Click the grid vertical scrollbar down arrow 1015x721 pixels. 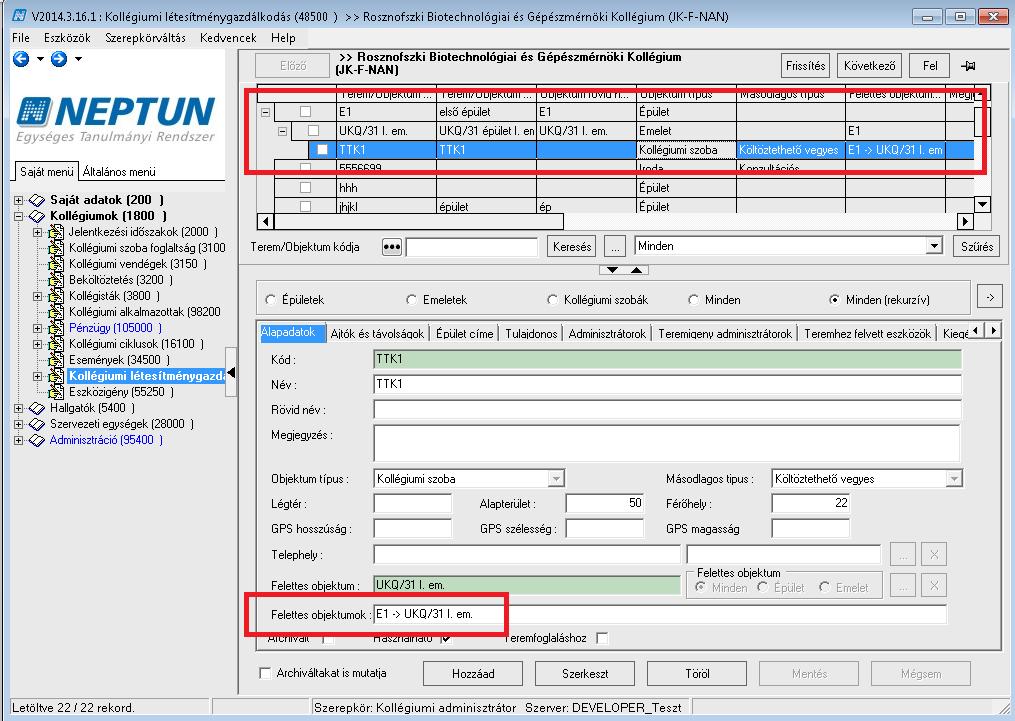tap(983, 205)
